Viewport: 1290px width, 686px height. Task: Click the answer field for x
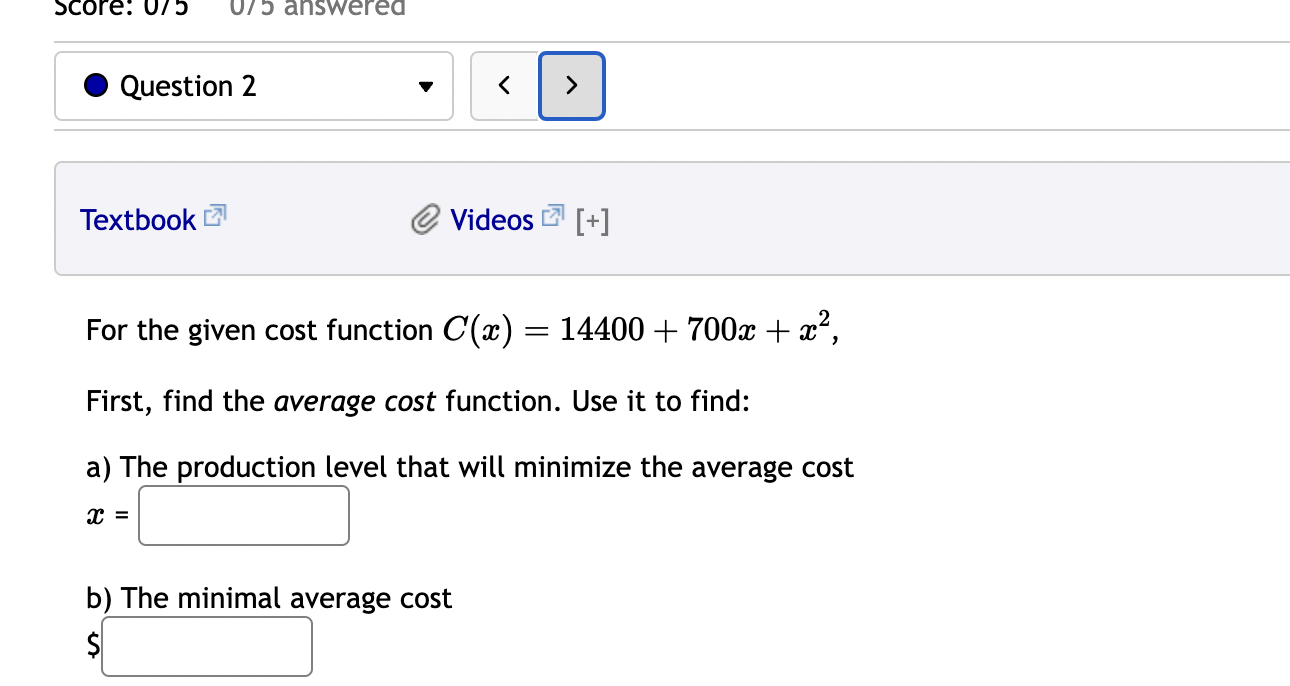point(243,515)
